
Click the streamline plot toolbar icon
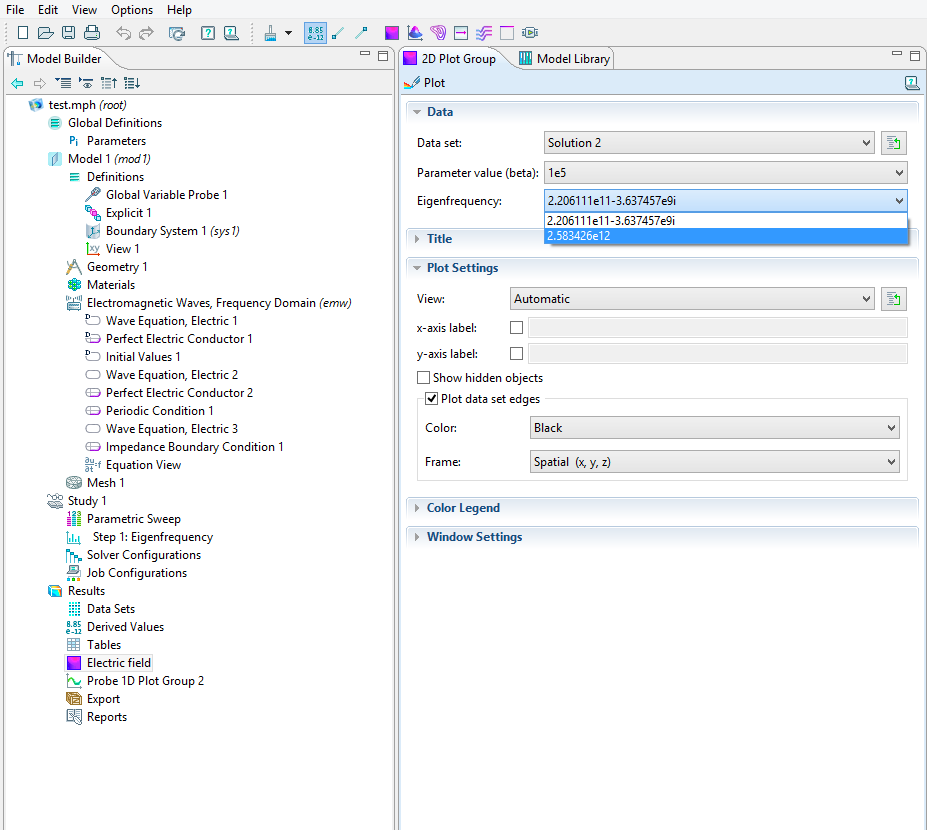(484, 33)
